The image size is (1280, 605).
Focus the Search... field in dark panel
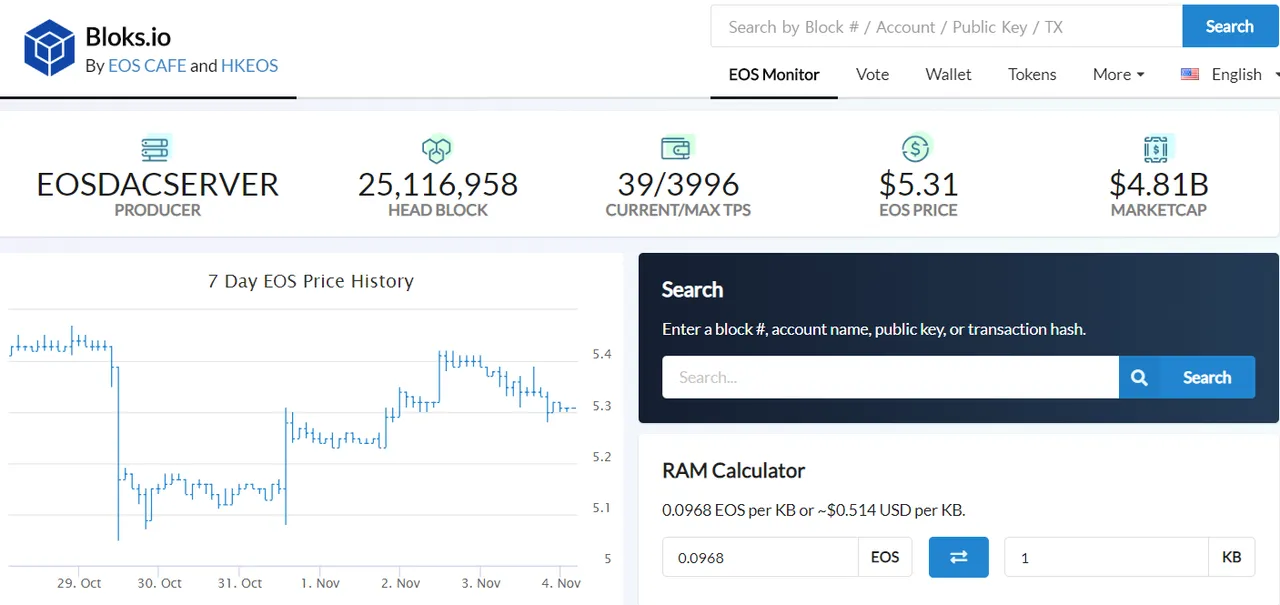pos(890,377)
